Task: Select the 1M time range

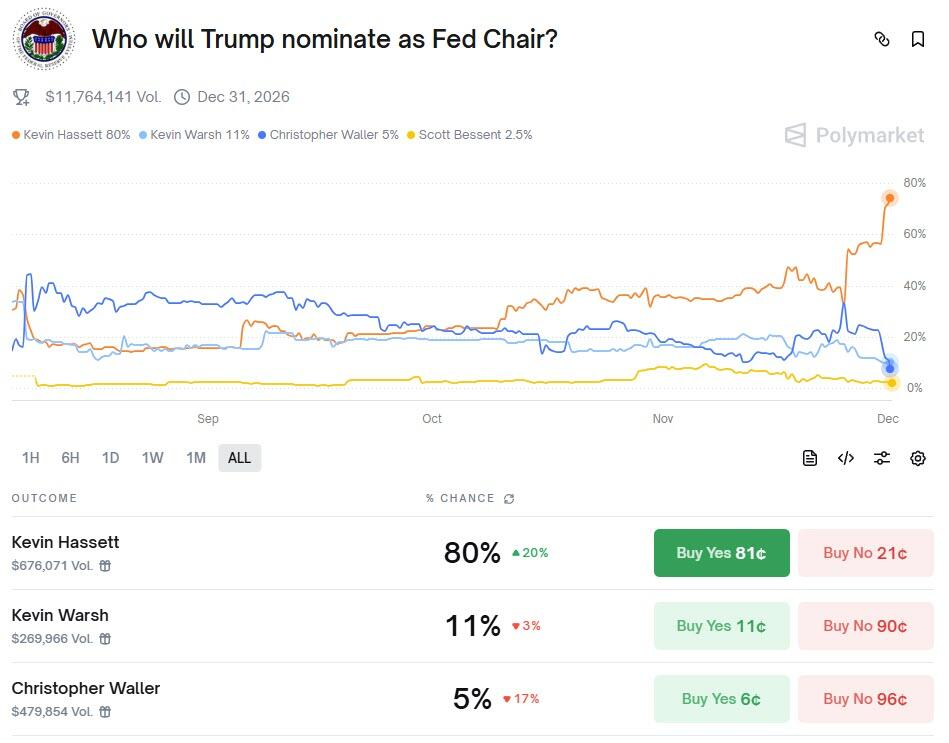Action: click(x=196, y=458)
